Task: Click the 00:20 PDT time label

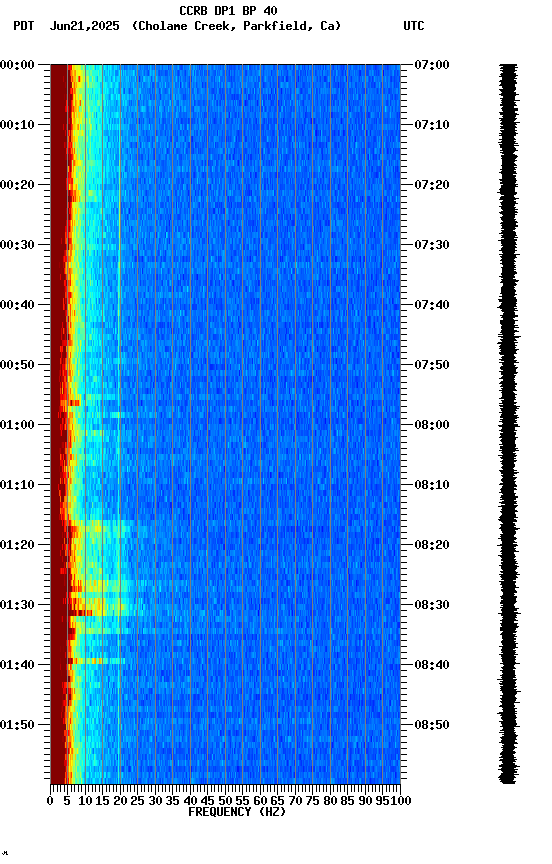Action: click(17, 185)
